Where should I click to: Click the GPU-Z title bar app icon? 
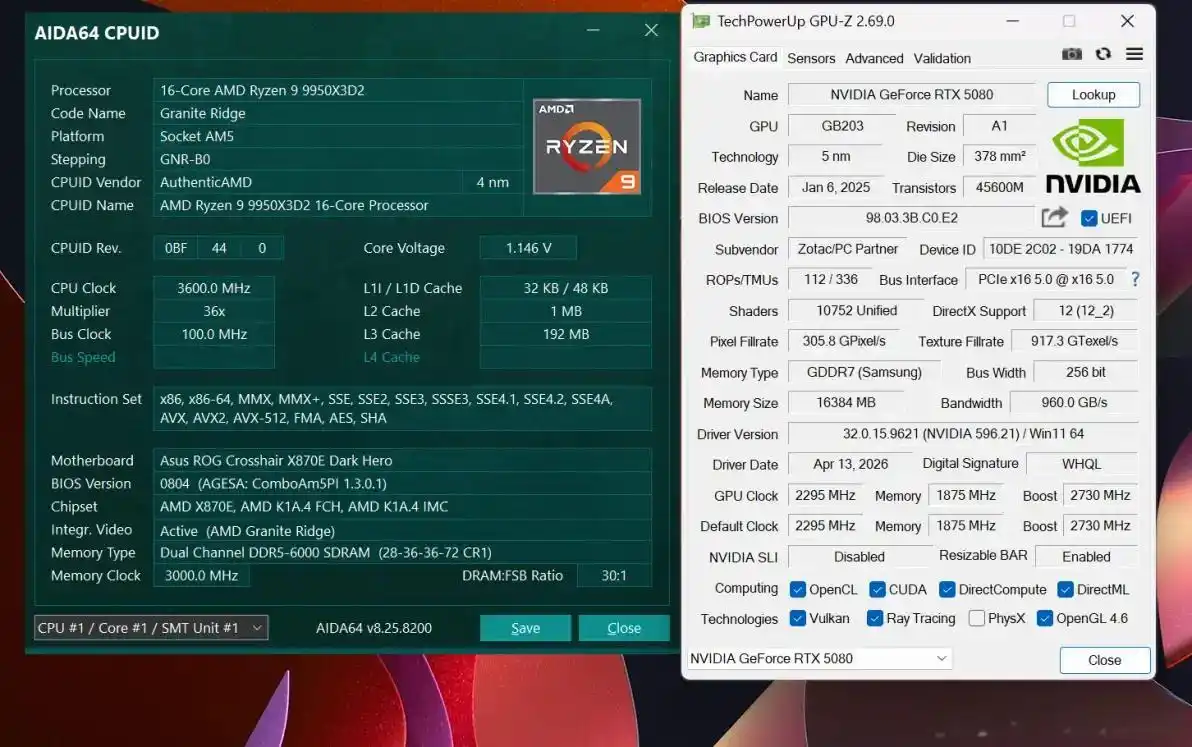[x=701, y=21]
